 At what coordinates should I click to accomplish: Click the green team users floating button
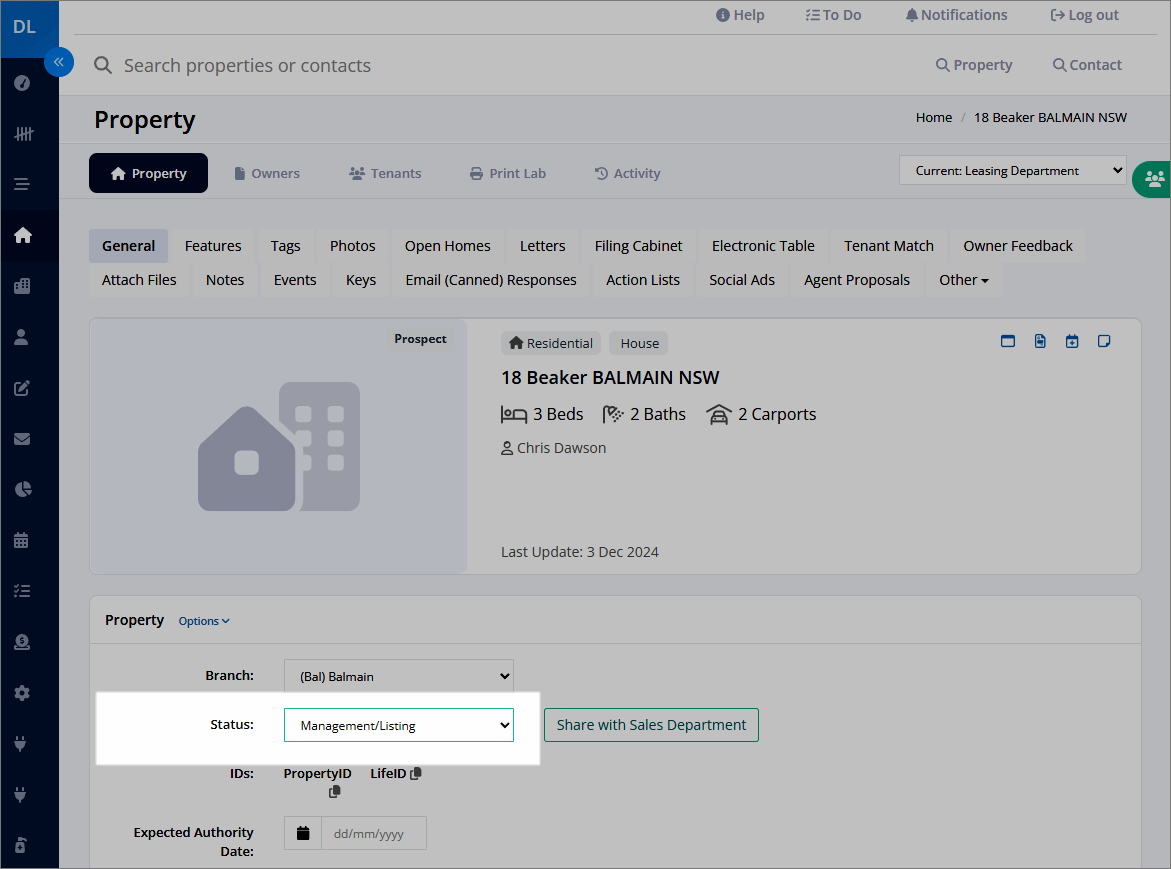pyautogui.click(x=1153, y=179)
